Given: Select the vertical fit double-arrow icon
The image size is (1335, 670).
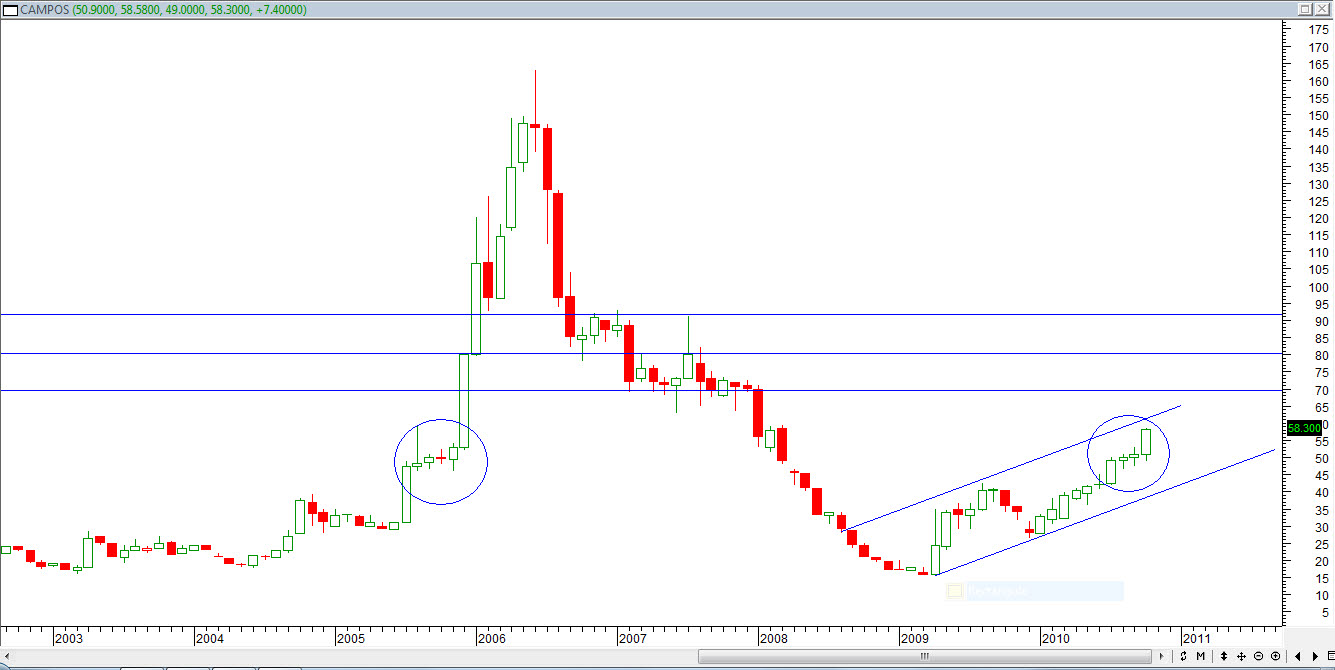Looking at the screenshot, I should (1224, 657).
